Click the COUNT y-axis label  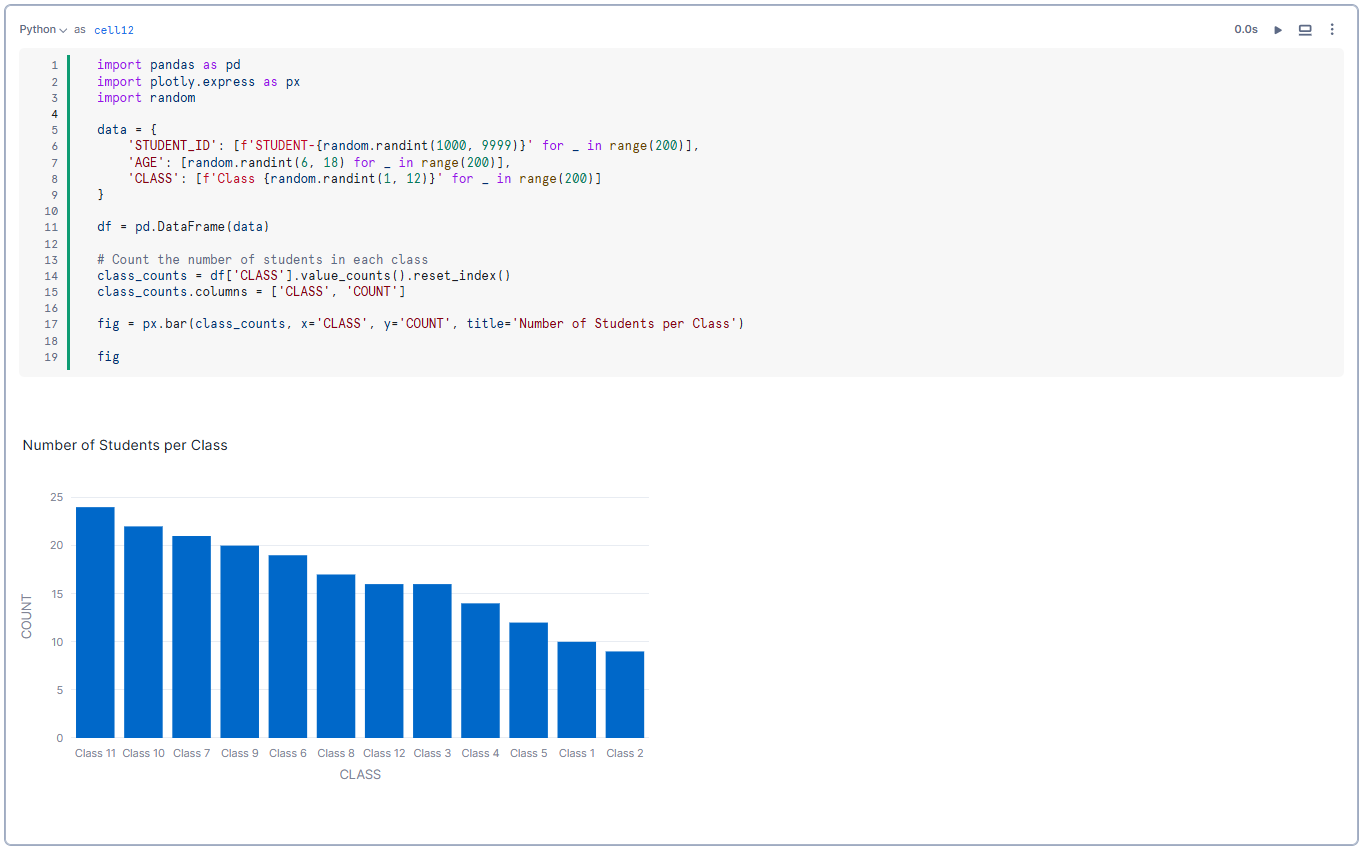pos(26,614)
